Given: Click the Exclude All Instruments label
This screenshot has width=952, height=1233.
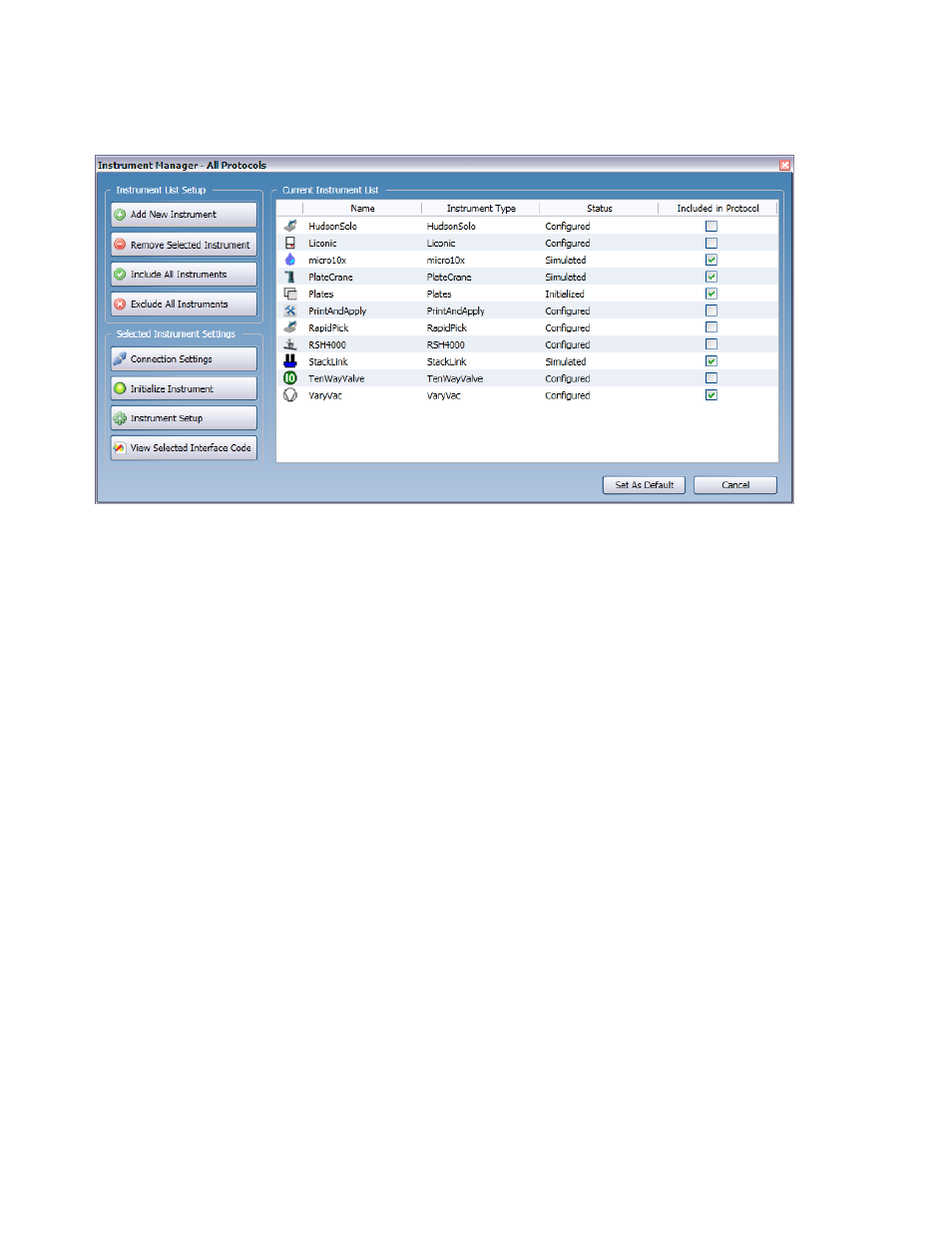Looking at the screenshot, I should [x=180, y=305].
